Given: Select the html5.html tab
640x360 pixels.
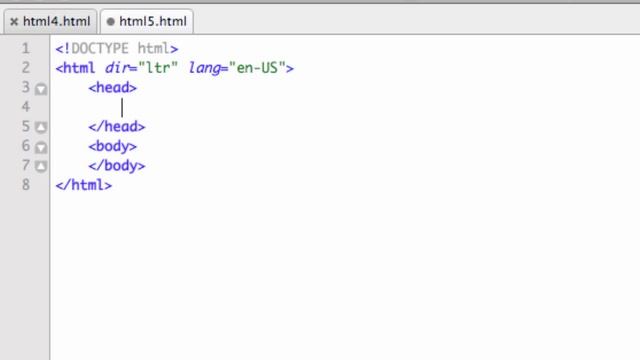Looking at the screenshot, I should click(147, 21).
